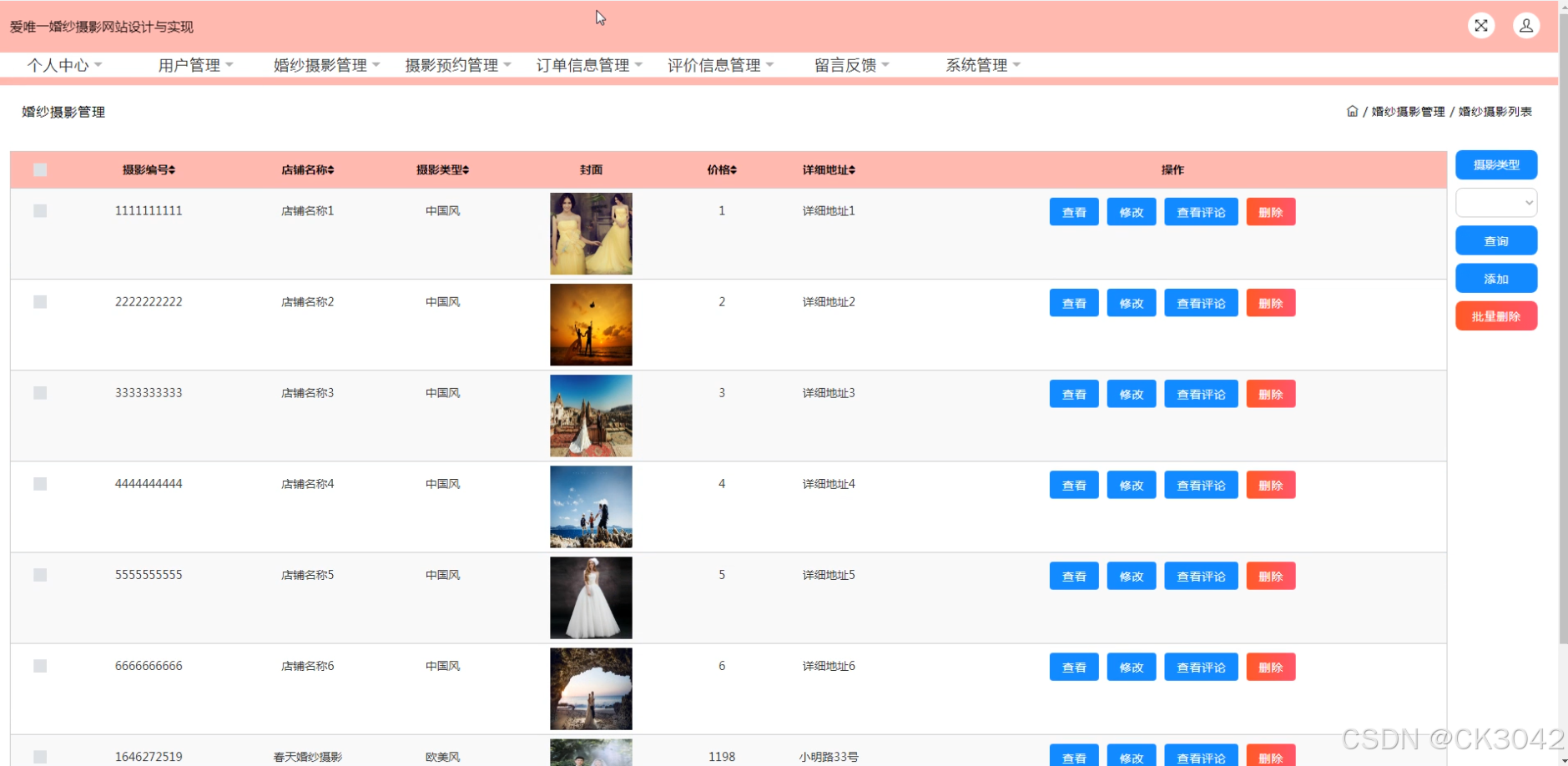Screen dimensions: 1568x766
Task: Click 查看 for 店铺名称1
Action: click(x=1074, y=212)
